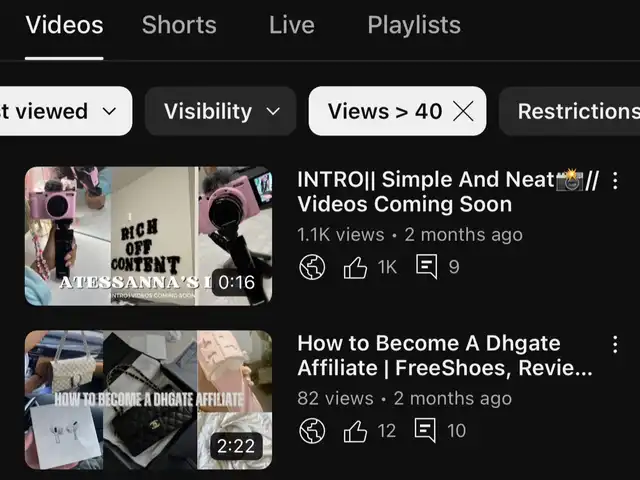The image size is (640, 480).
Task: Click the Dhgate Affiliate video thumbnail
Action: pos(148,400)
